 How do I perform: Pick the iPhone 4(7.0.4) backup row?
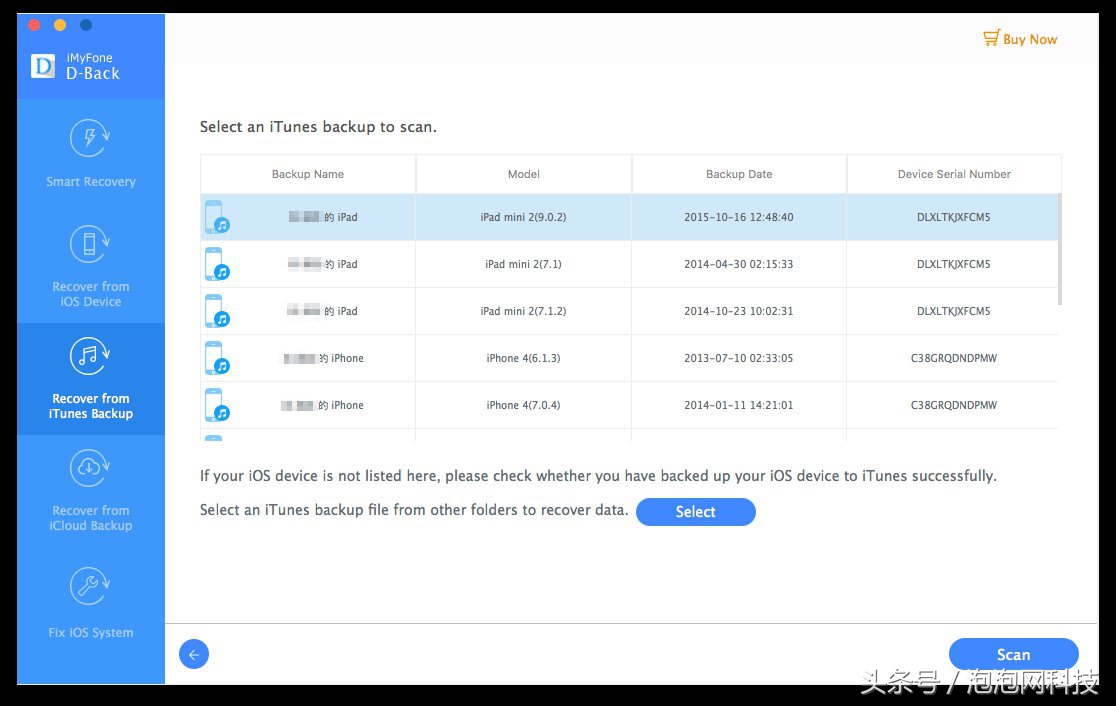click(x=630, y=405)
